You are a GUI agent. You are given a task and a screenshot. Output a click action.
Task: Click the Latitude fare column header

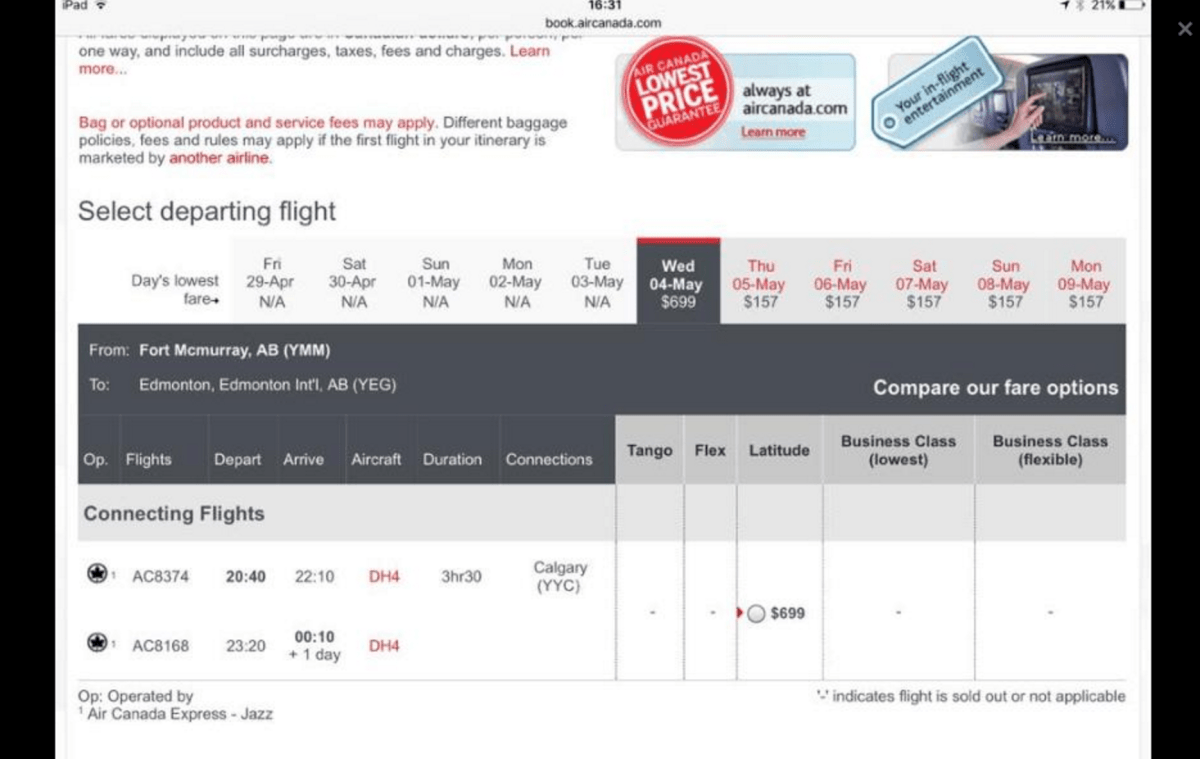point(779,451)
